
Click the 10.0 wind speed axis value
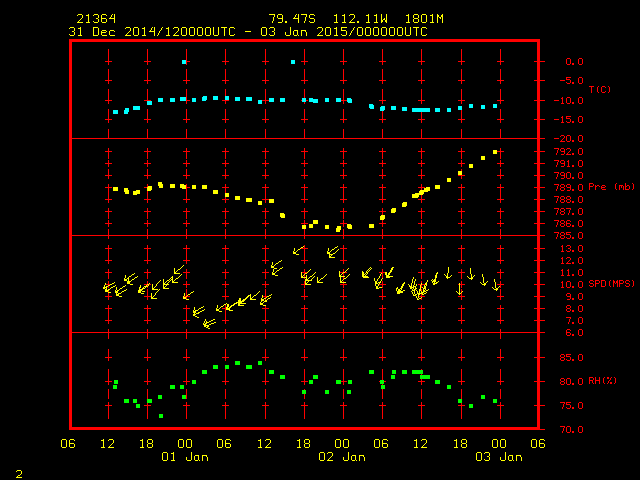pyautogui.click(x=571, y=285)
